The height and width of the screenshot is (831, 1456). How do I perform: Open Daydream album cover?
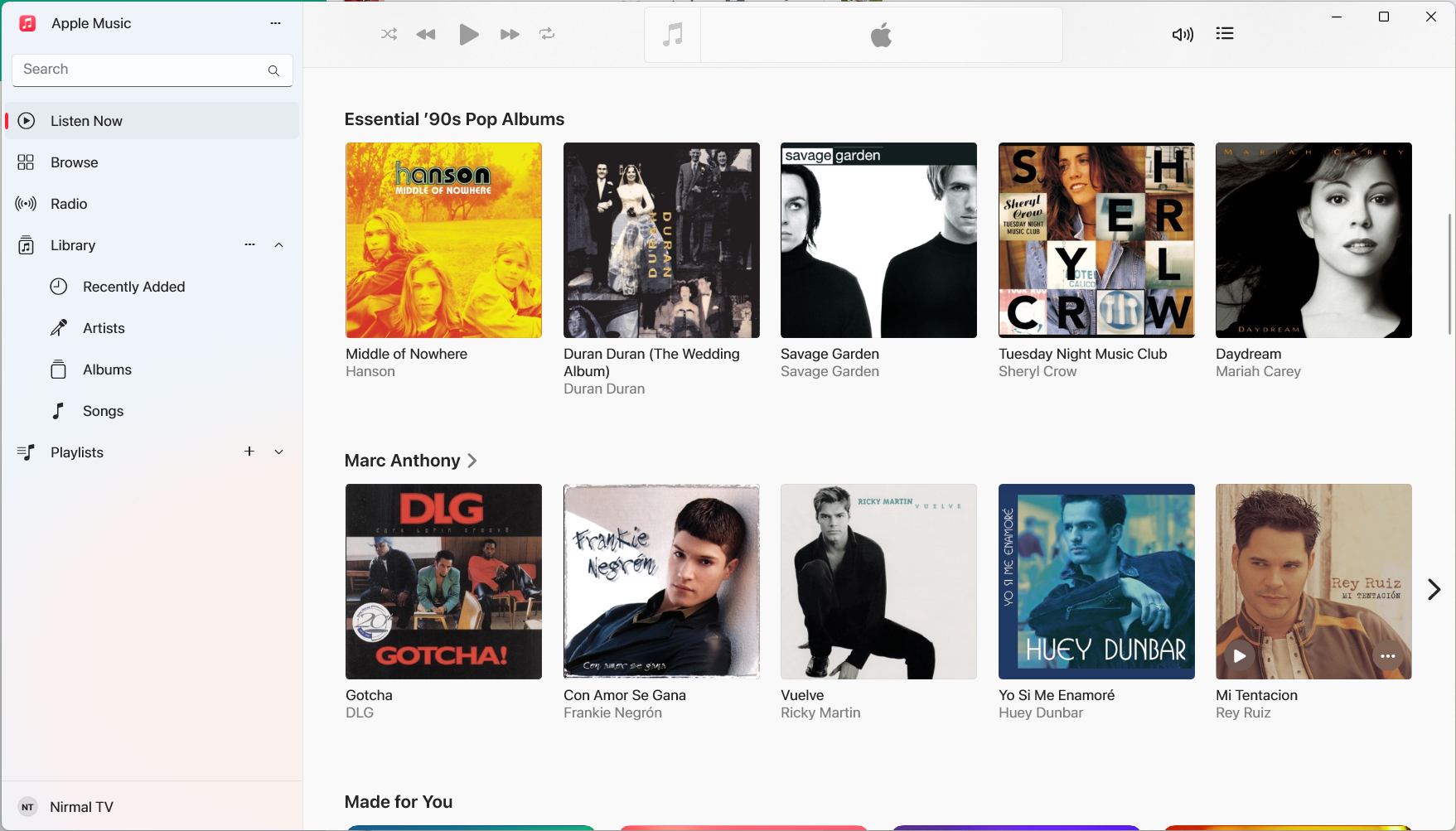pyautogui.click(x=1313, y=240)
